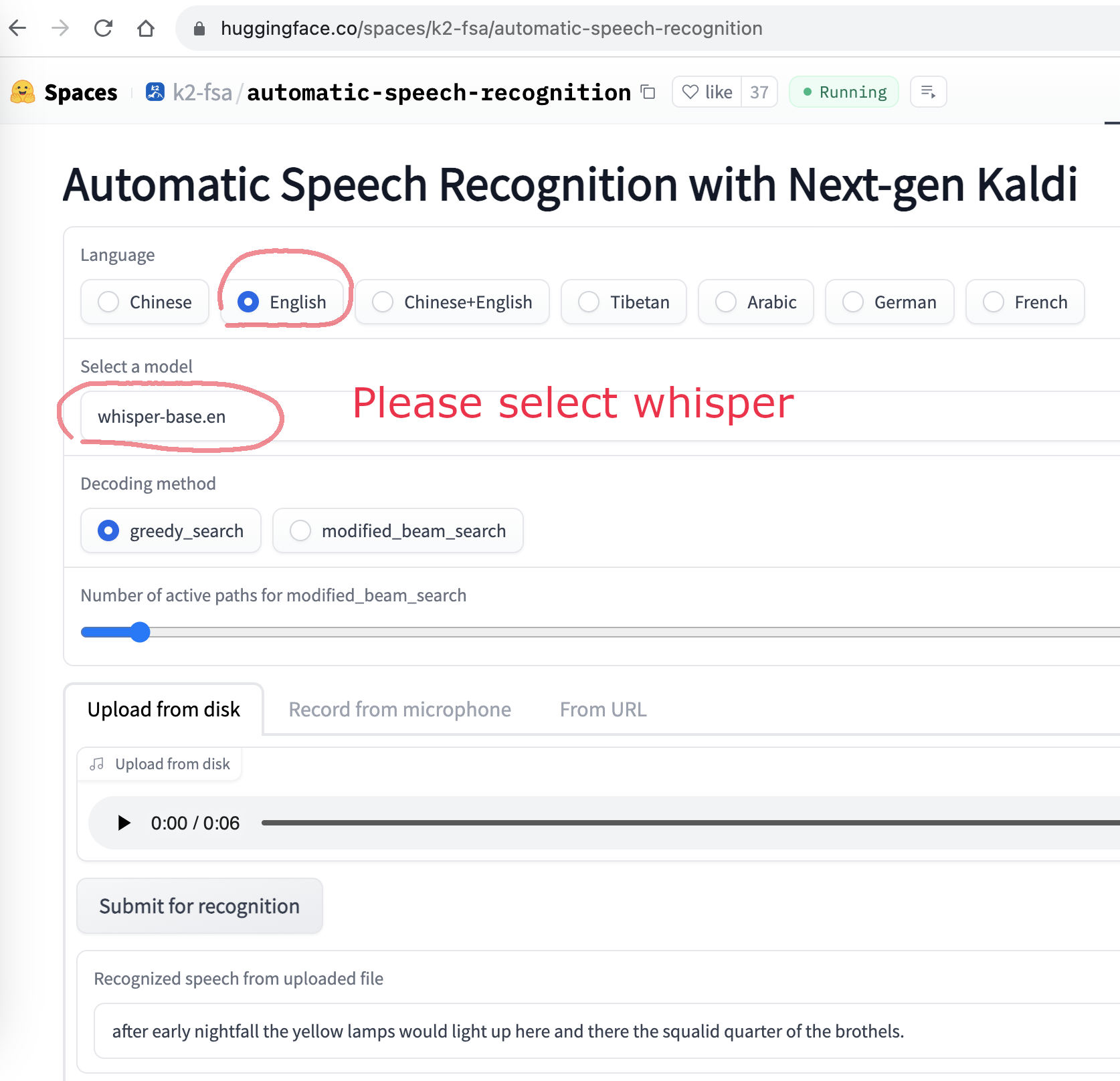Click the Automatic Speech Recognition heading
Image resolution: width=1120 pixels, height=1081 pixels.
(570, 185)
